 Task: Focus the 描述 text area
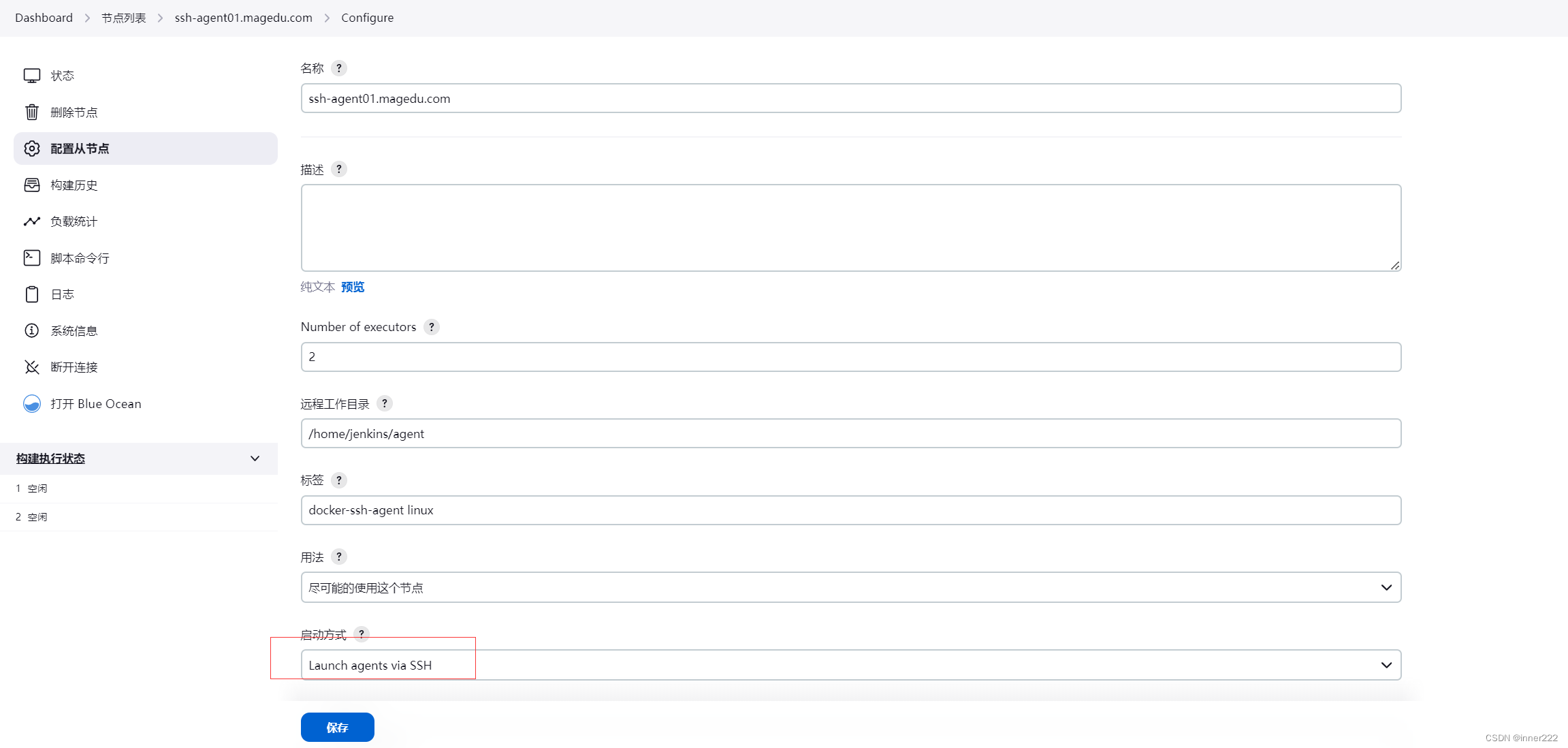point(851,228)
